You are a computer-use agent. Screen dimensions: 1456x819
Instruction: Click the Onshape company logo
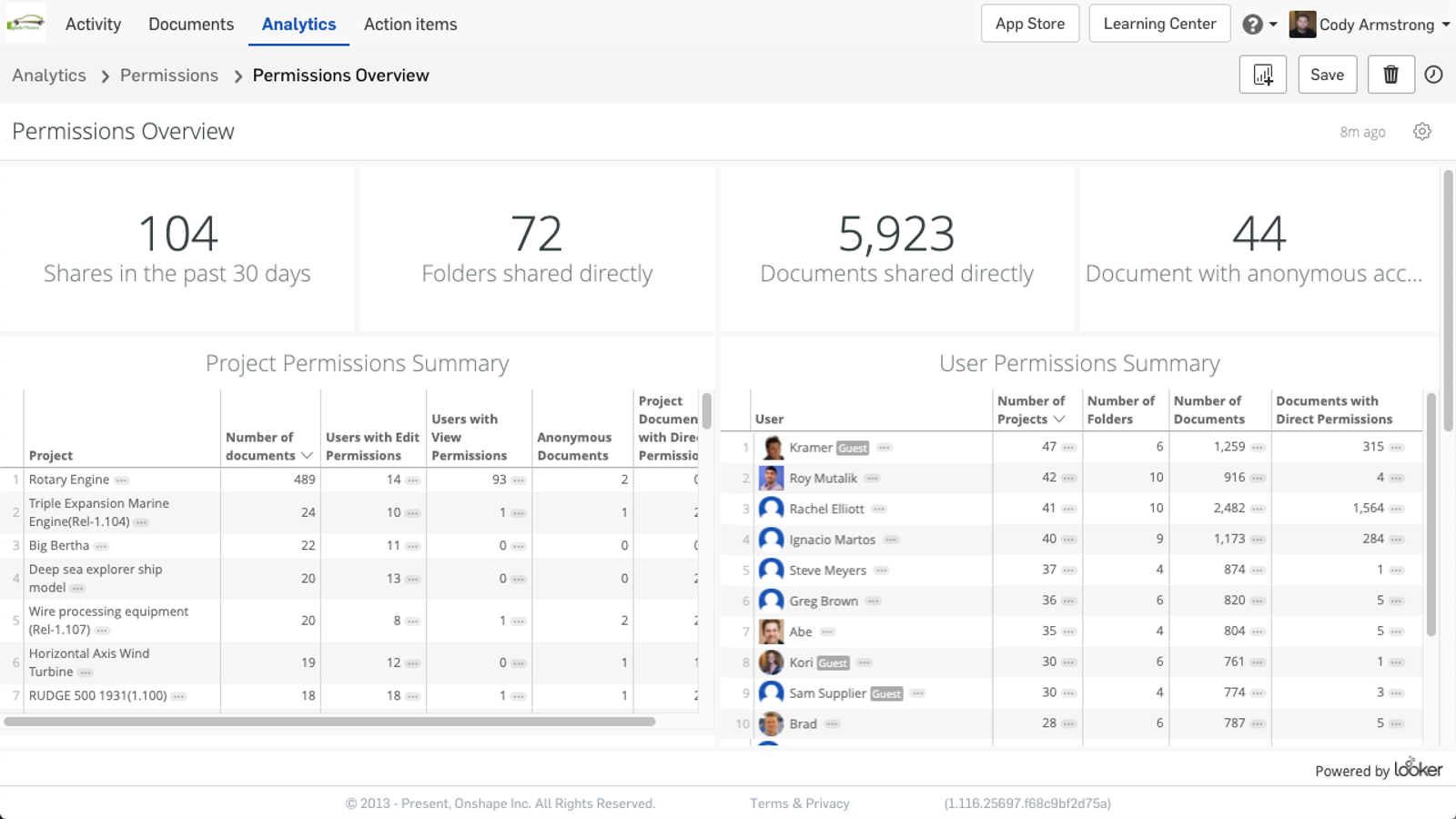click(25, 24)
